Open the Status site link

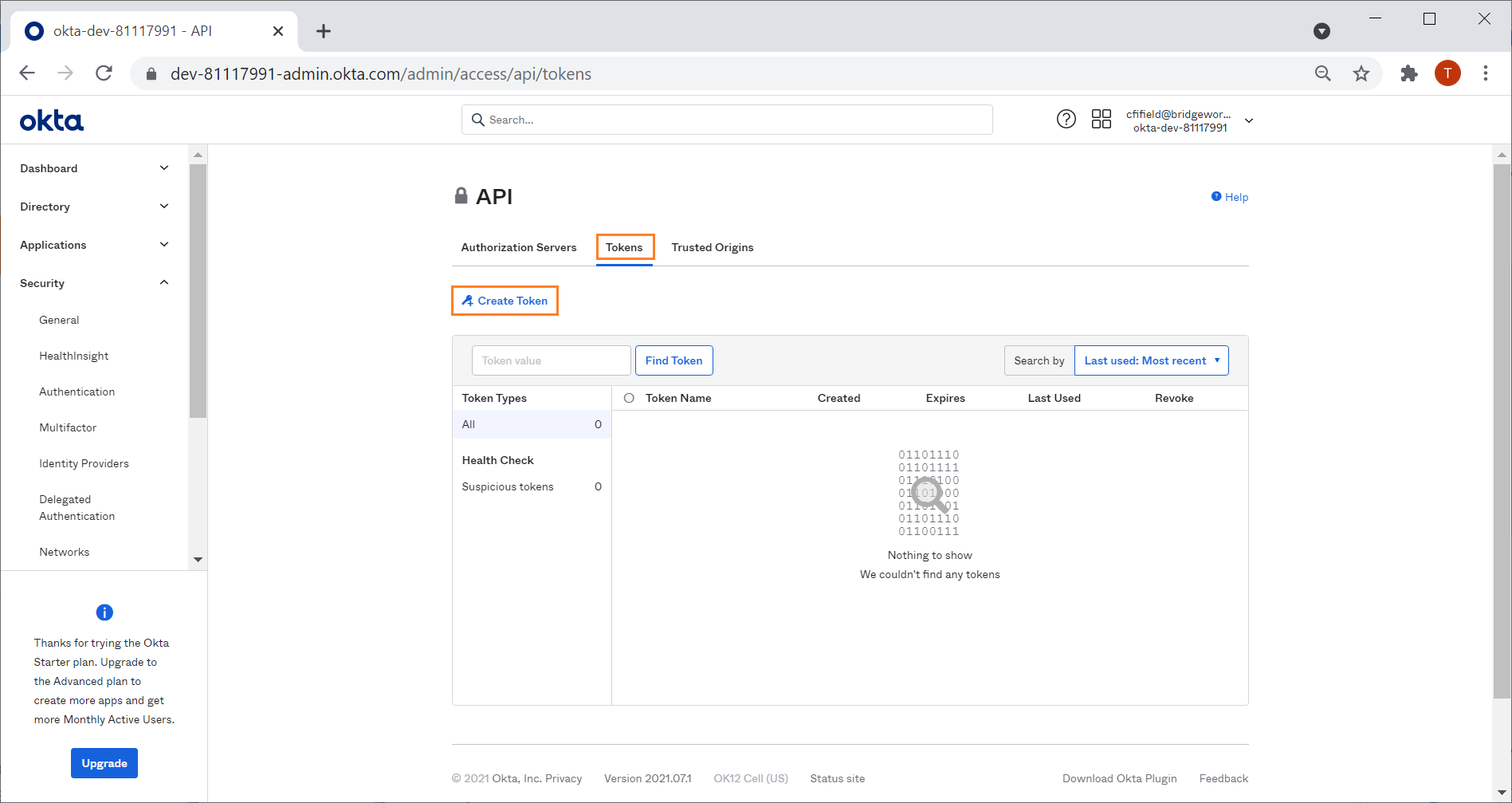[837, 778]
